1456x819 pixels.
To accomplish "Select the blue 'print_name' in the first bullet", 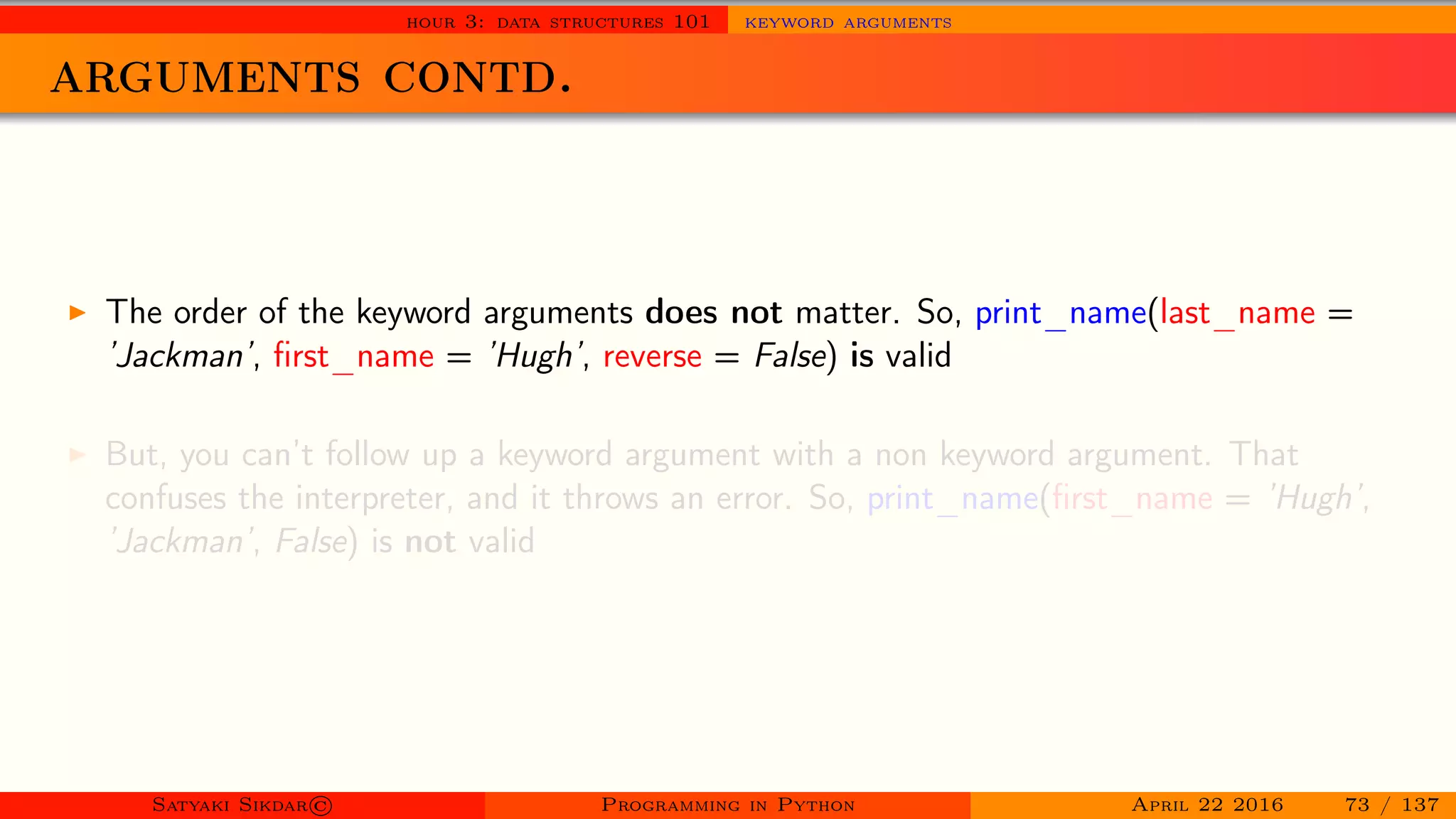I will tap(1061, 314).
